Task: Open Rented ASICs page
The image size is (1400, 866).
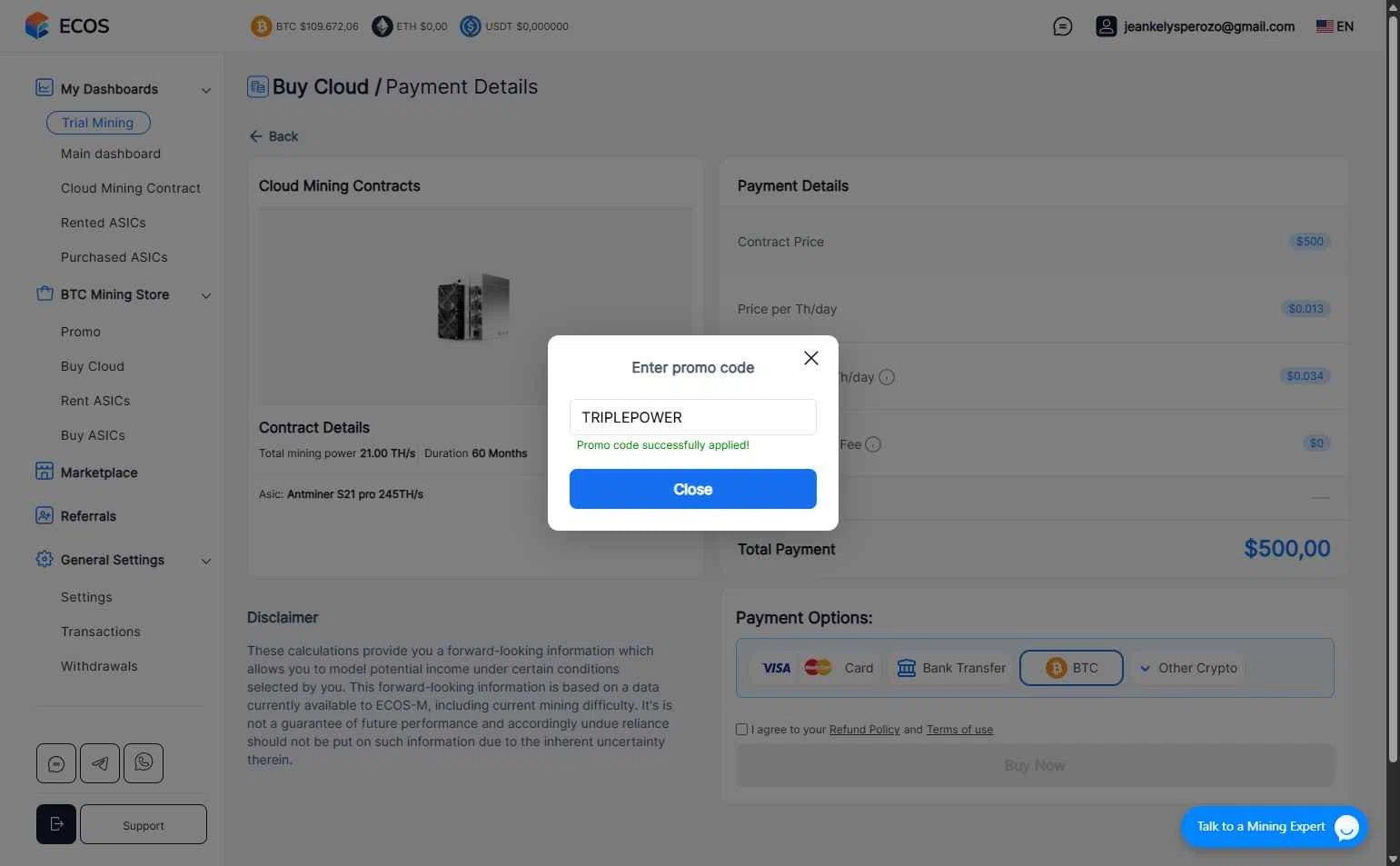Action: [104, 223]
